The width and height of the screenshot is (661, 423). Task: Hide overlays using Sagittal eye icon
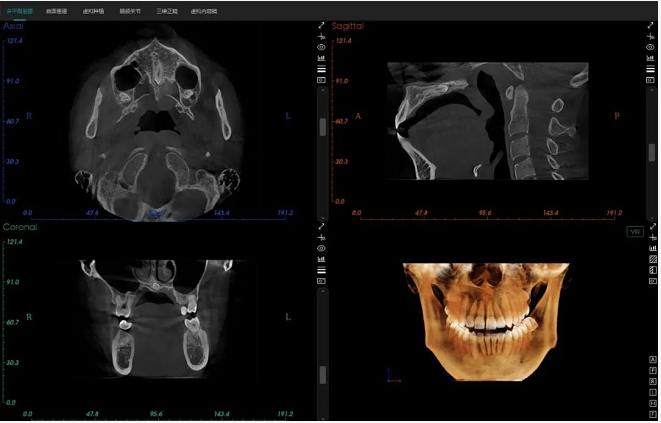tap(652, 47)
